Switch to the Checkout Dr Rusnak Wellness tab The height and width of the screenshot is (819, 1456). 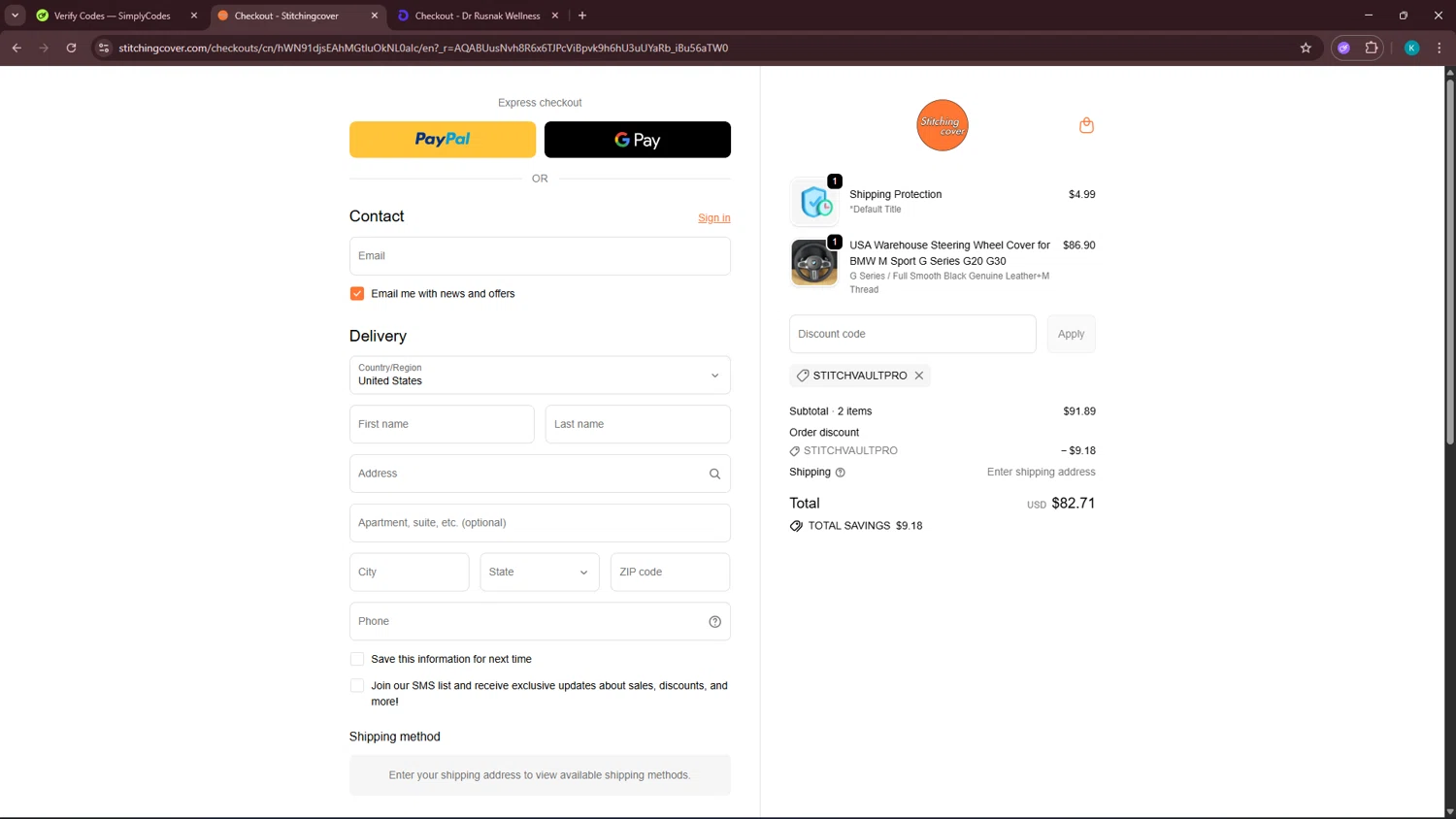click(x=476, y=16)
